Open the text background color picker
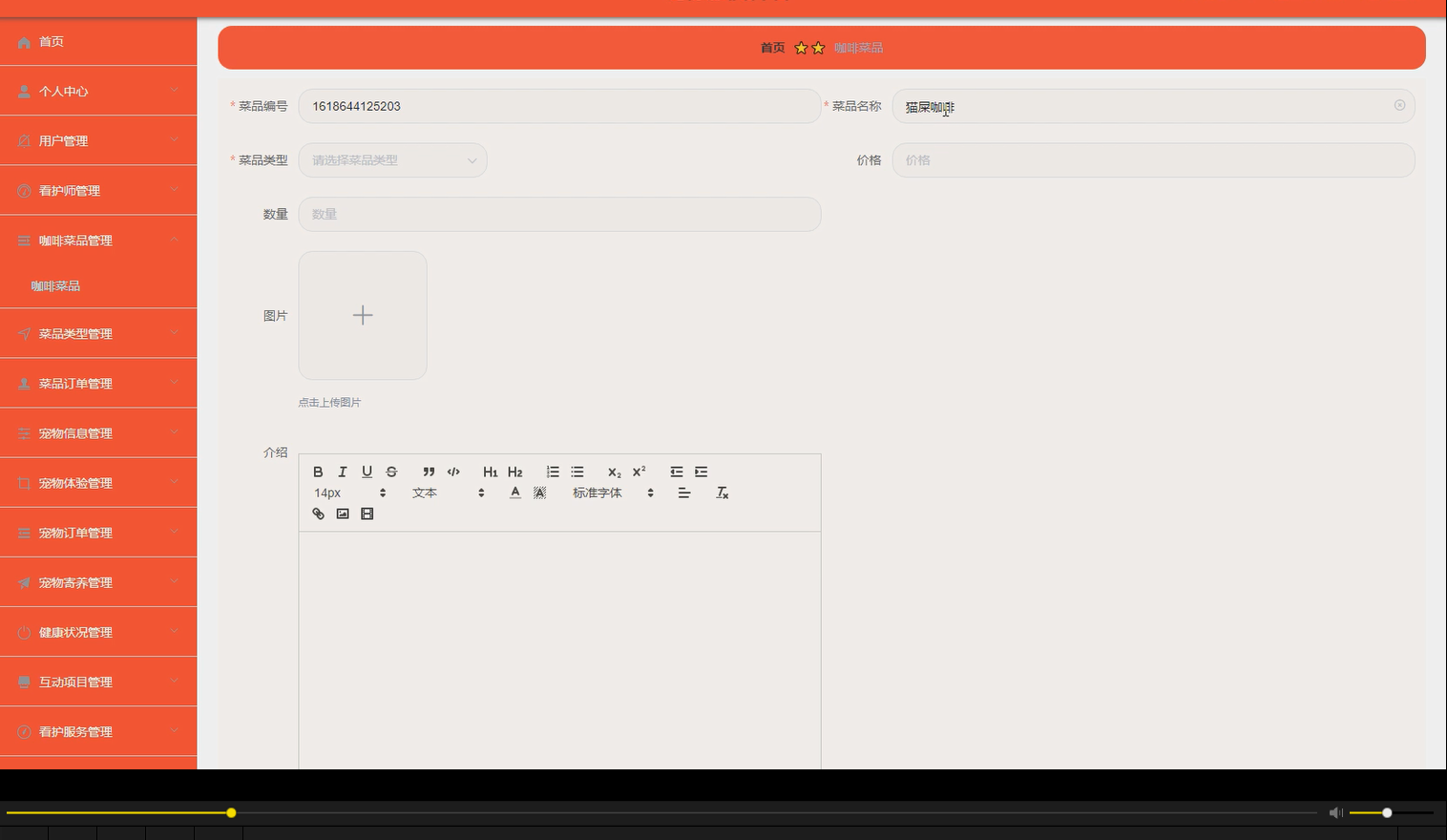 coord(540,493)
